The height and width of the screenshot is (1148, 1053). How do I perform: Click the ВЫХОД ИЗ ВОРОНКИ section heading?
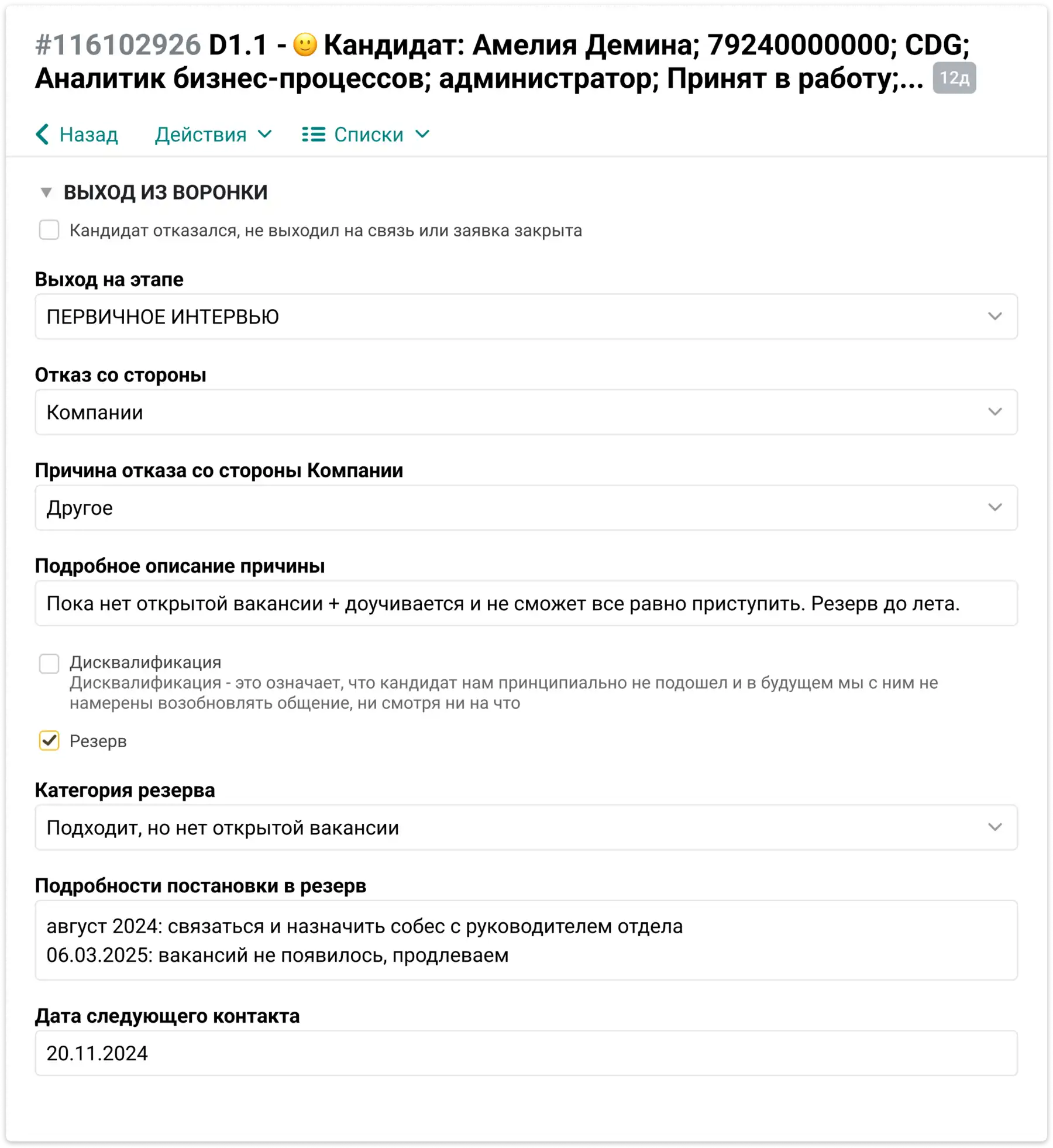[166, 193]
